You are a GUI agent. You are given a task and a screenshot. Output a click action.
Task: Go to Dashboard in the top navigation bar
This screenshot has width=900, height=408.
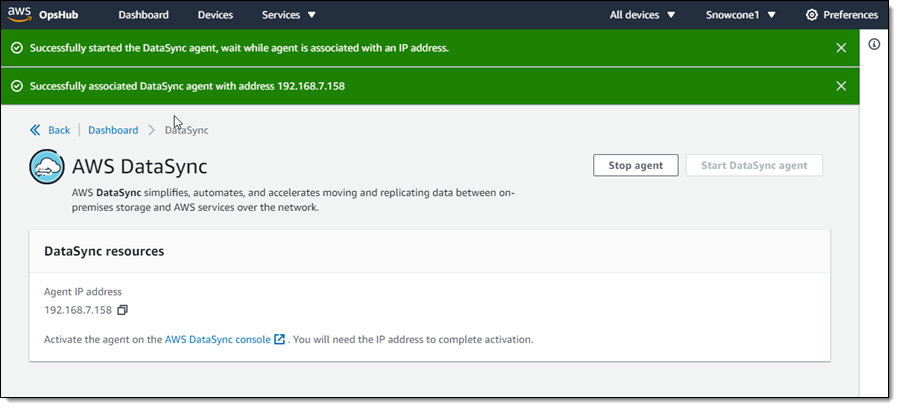pos(143,15)
